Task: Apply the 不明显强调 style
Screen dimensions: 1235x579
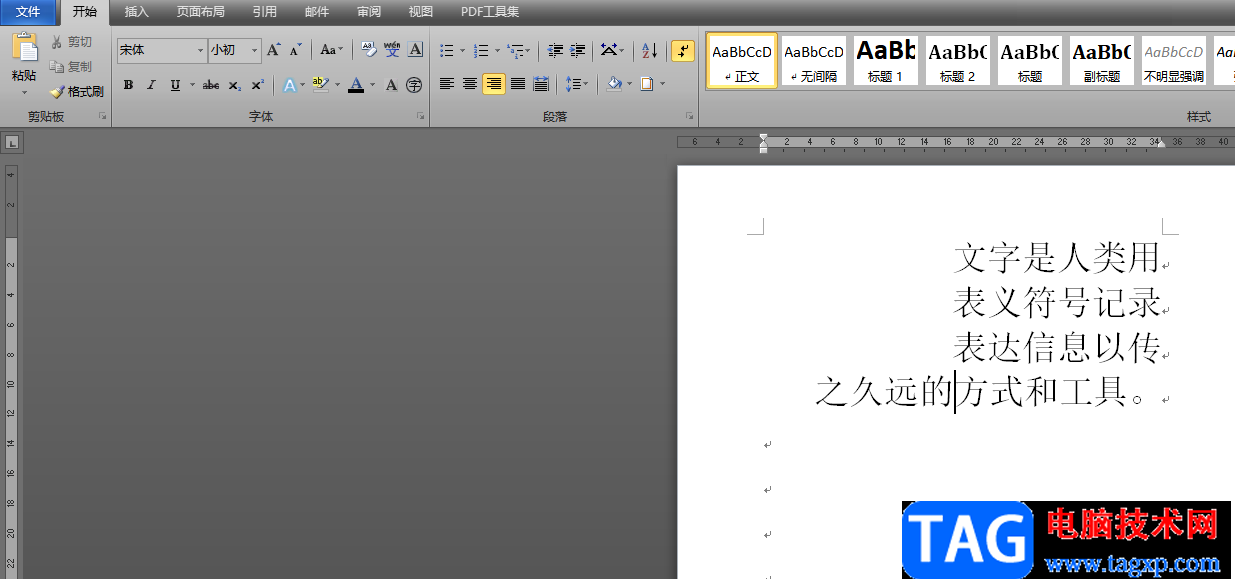Action: [x=1173, y=61]
